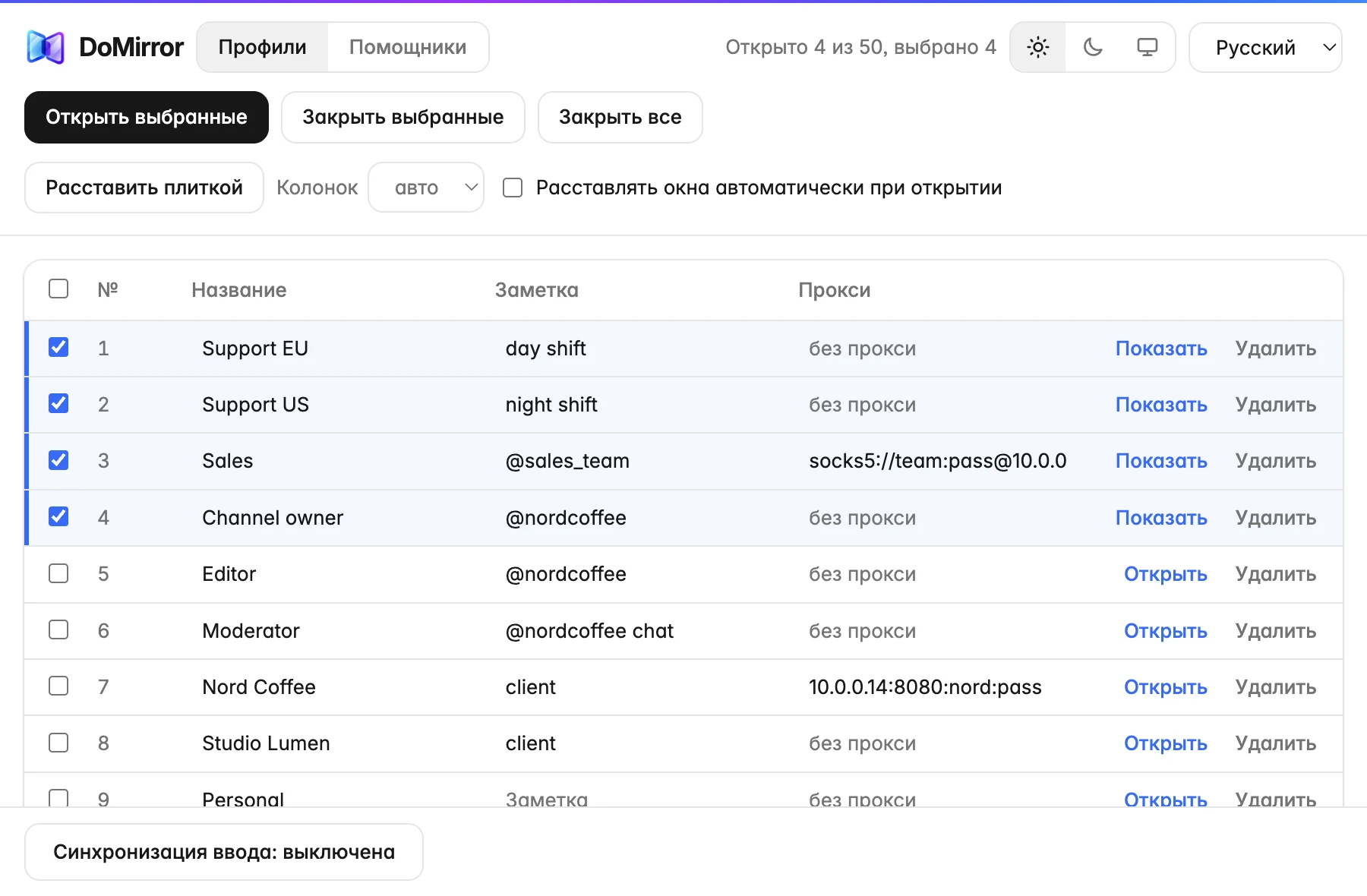
Task: Check the Moderator row checkbox
Action: [x=58, y=629]
